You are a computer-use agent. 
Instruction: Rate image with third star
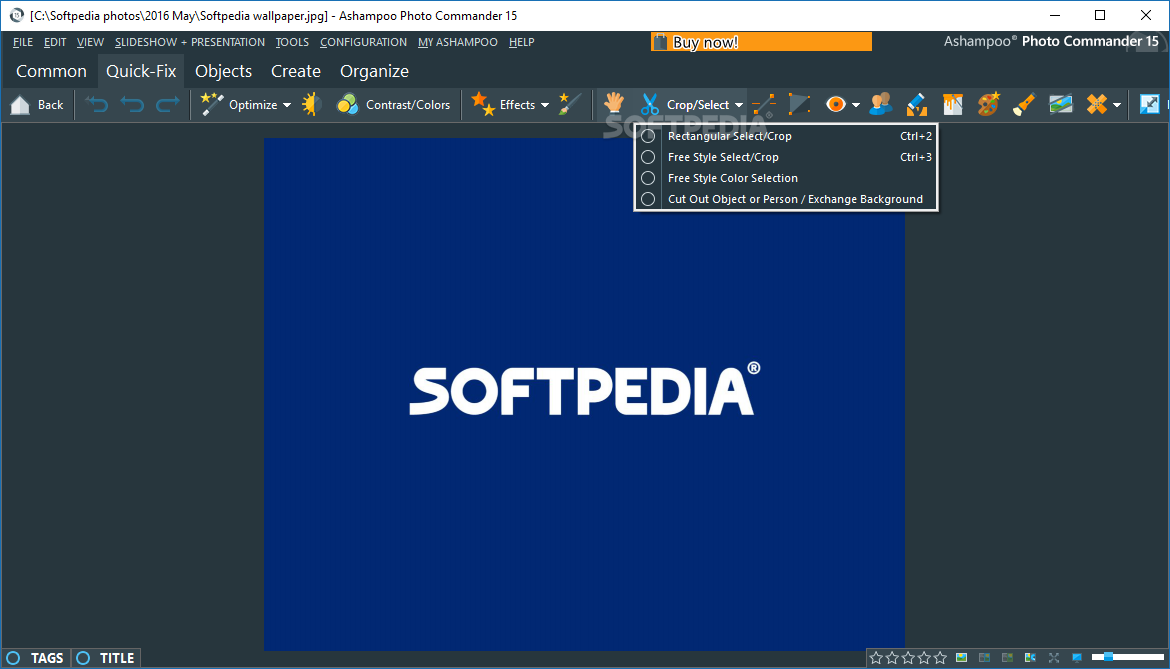pos(908,658)
